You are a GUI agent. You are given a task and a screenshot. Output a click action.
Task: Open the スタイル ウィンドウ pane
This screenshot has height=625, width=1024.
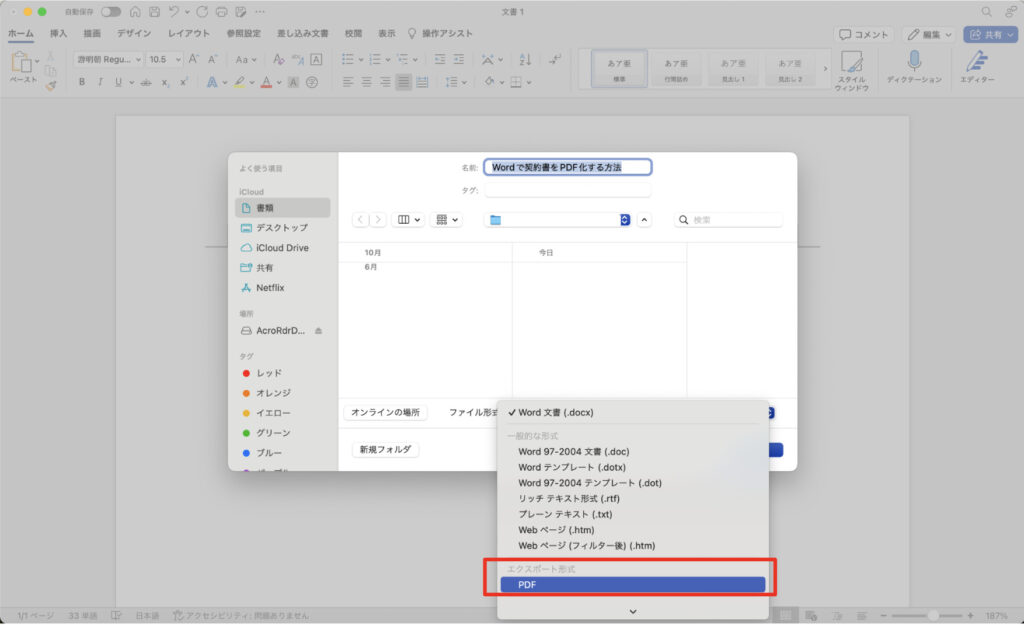852,70
